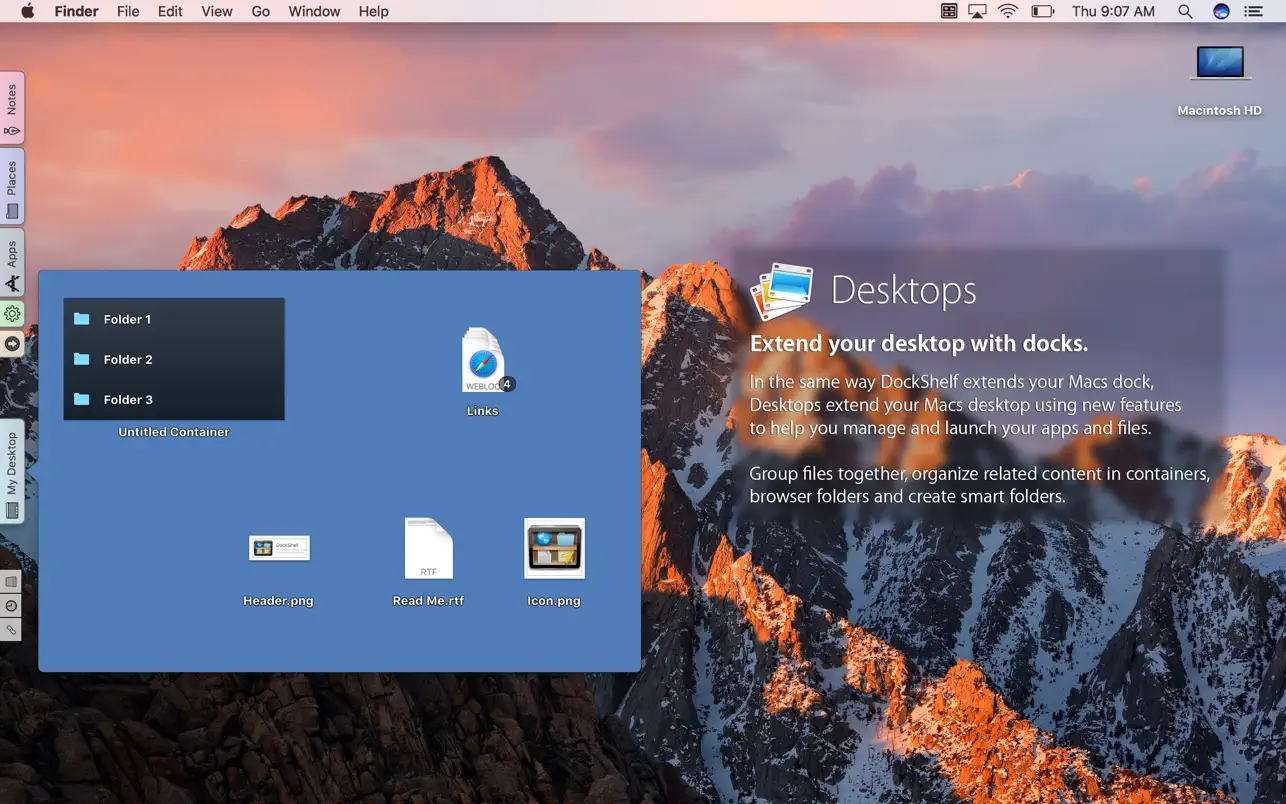Open the View menu
1286x804 pixels.
pyautogui.click(x=217, y=11)
